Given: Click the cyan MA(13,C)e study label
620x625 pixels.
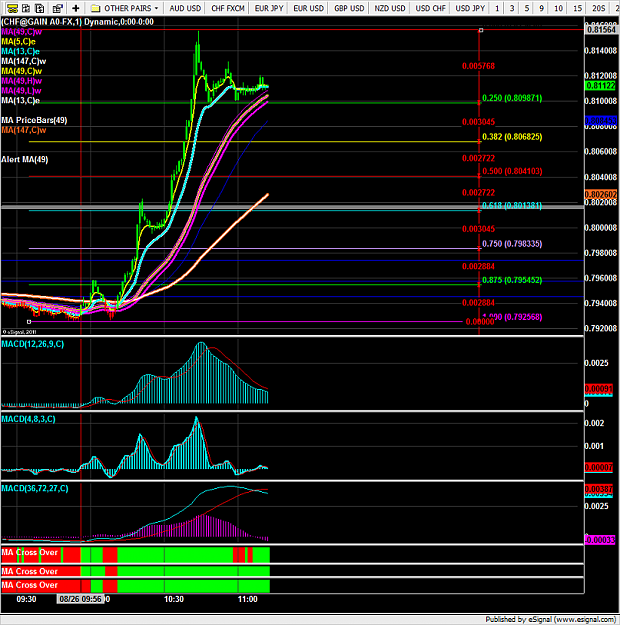Looking at the screenshot, I should point(20,51).
